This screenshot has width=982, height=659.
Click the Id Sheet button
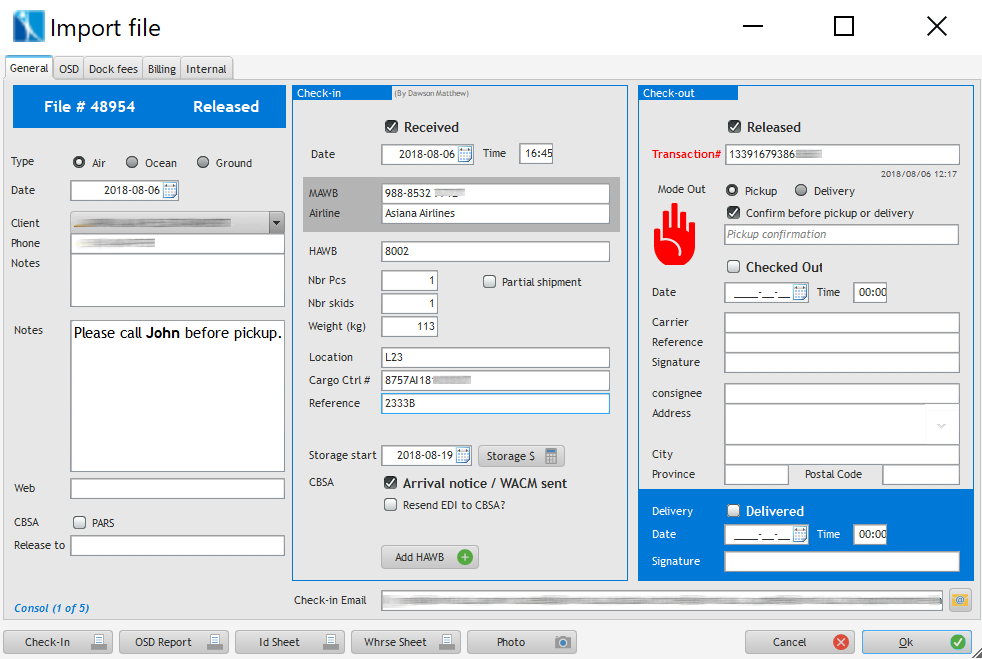[290, 642]
